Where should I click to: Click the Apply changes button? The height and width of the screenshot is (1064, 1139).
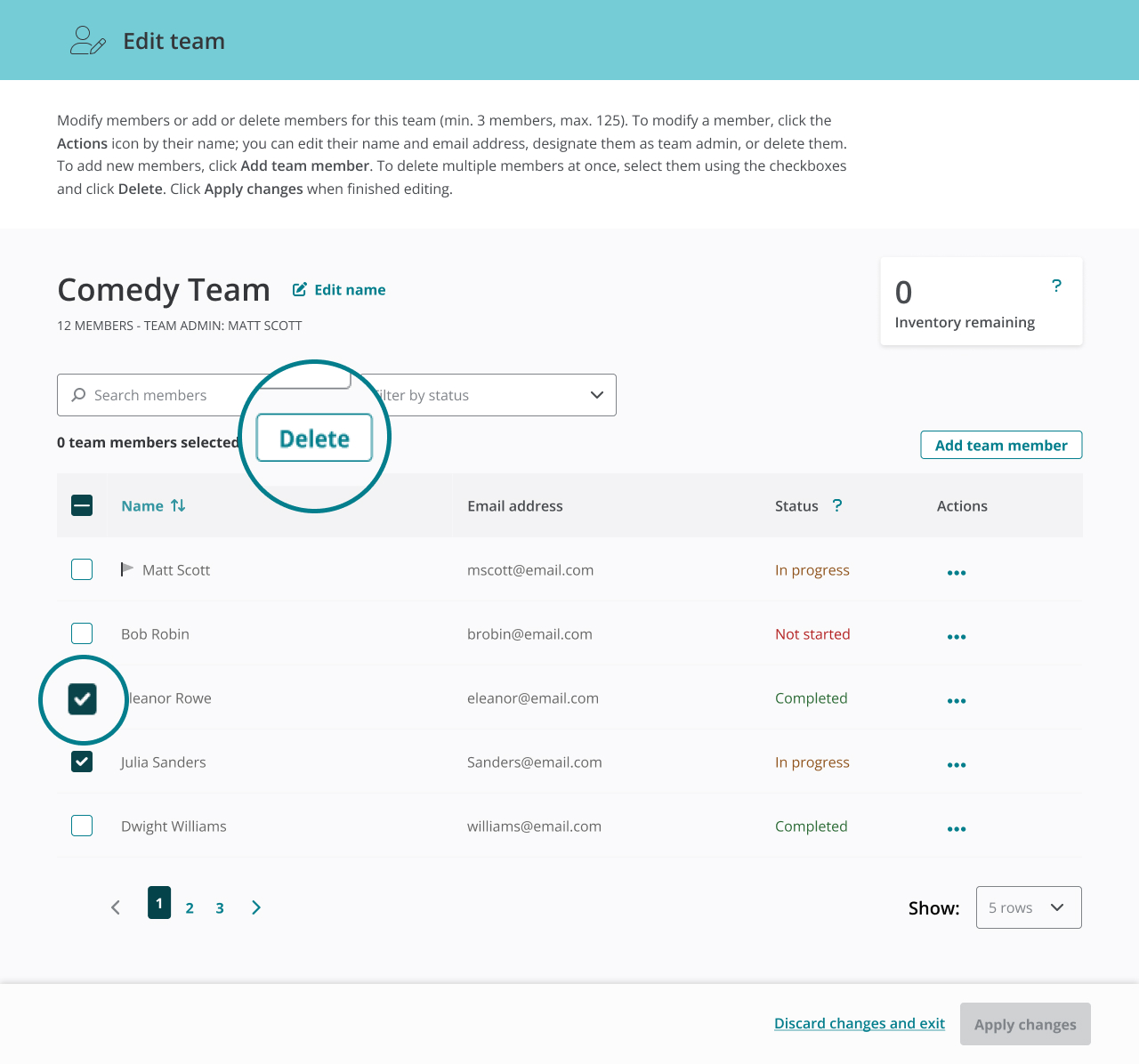tap(1025, 1025)
